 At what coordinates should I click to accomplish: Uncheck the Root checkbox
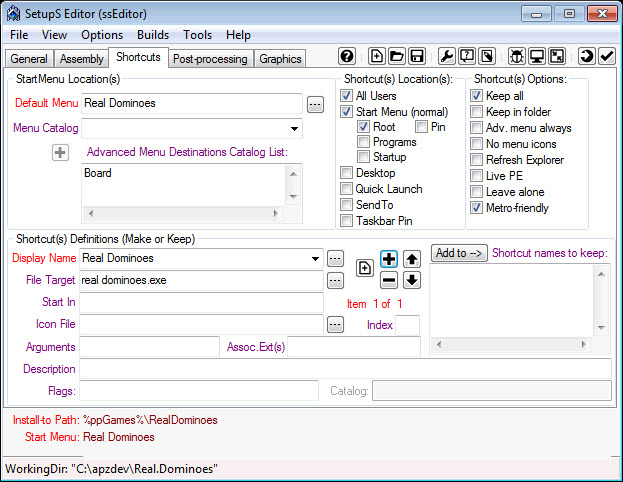point(363,127)
